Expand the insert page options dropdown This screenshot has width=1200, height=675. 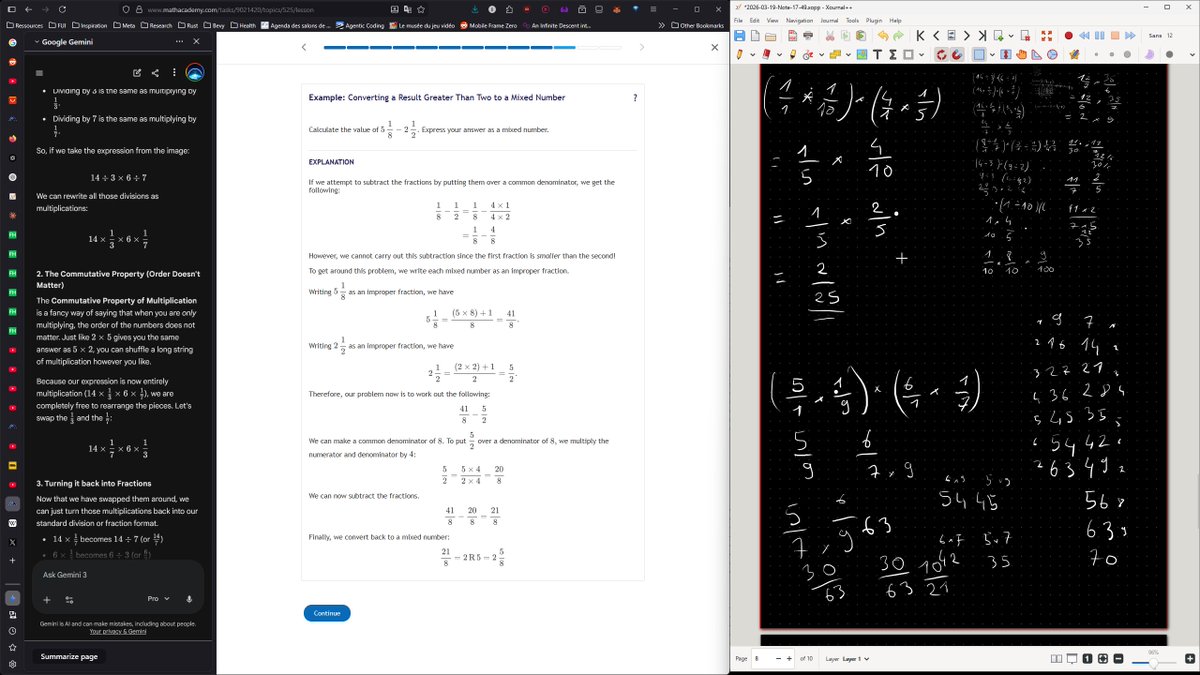point(1011,36)
